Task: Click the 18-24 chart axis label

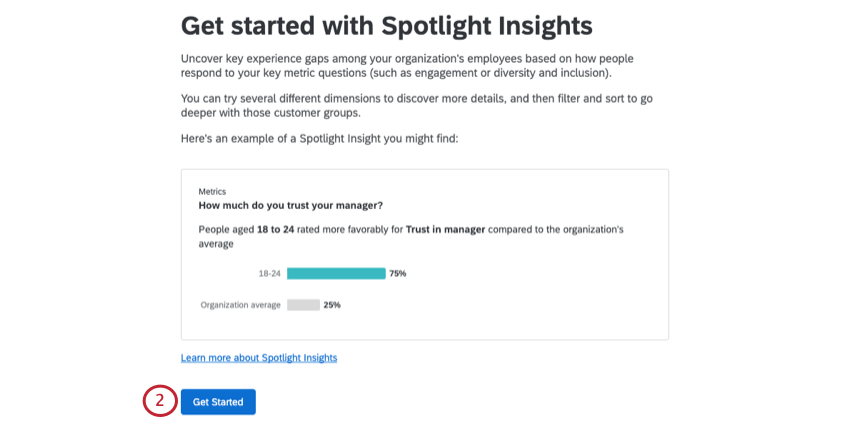Action: 269,273
